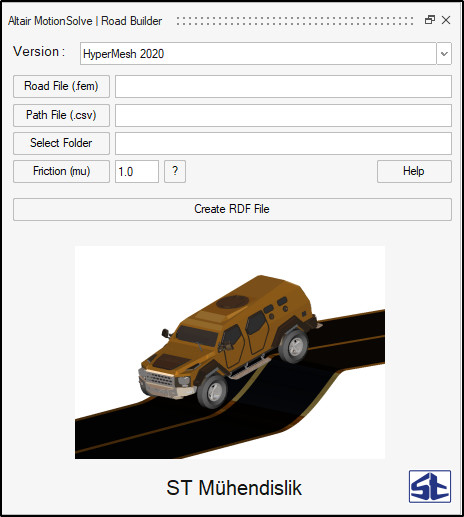Click the Path File (.csv) button
This screenshot has height=517, width=464.
(x=61, y=115)
